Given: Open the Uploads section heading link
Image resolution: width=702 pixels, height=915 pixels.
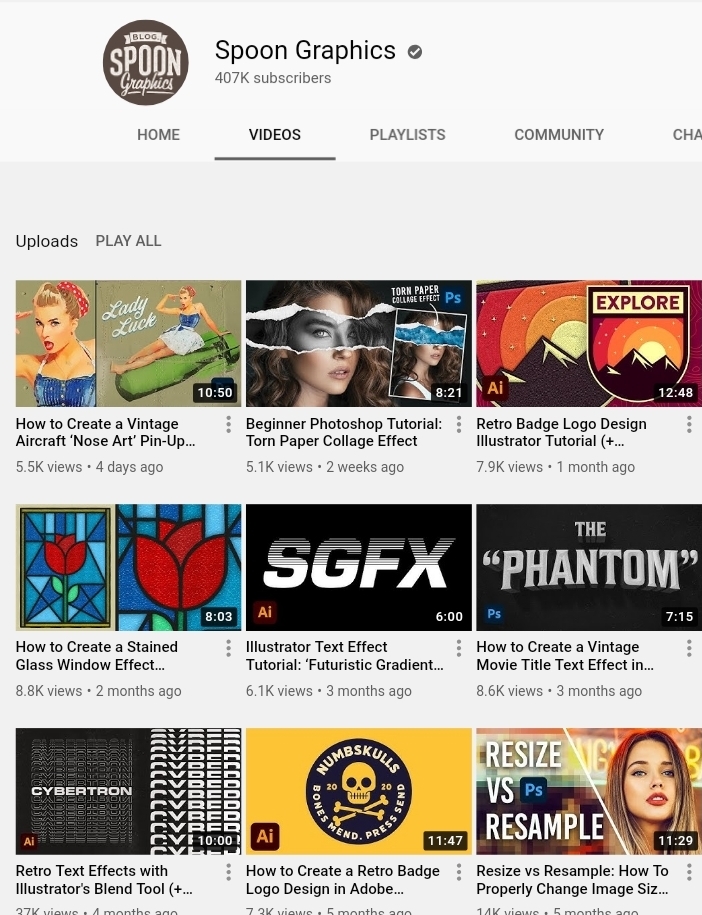Looking at the screenshot, I should pos(46,241).
